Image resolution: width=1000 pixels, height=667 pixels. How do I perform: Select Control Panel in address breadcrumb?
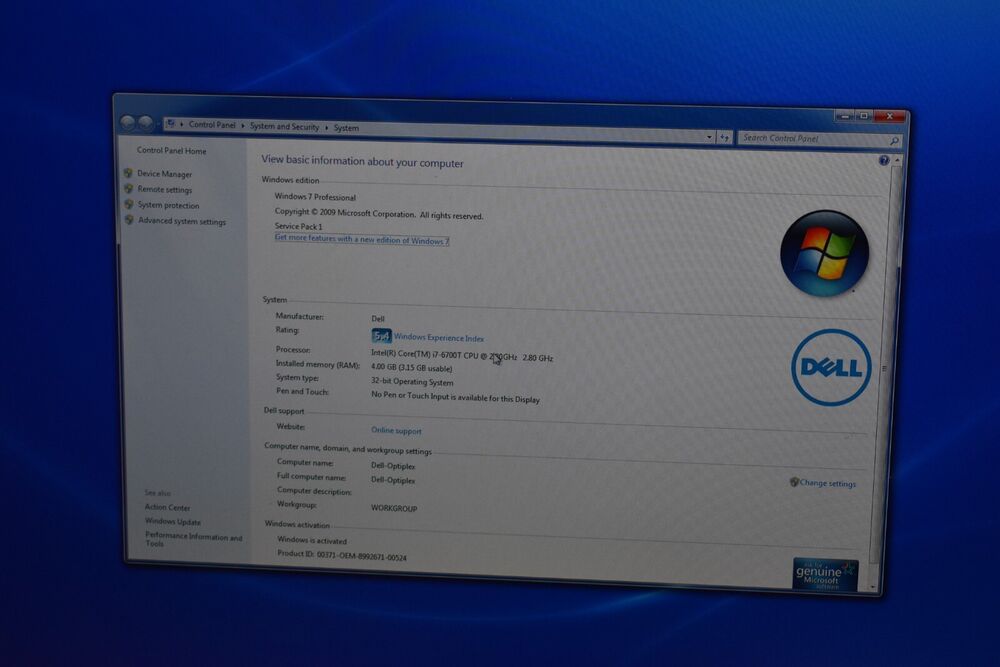pos(212,125)
